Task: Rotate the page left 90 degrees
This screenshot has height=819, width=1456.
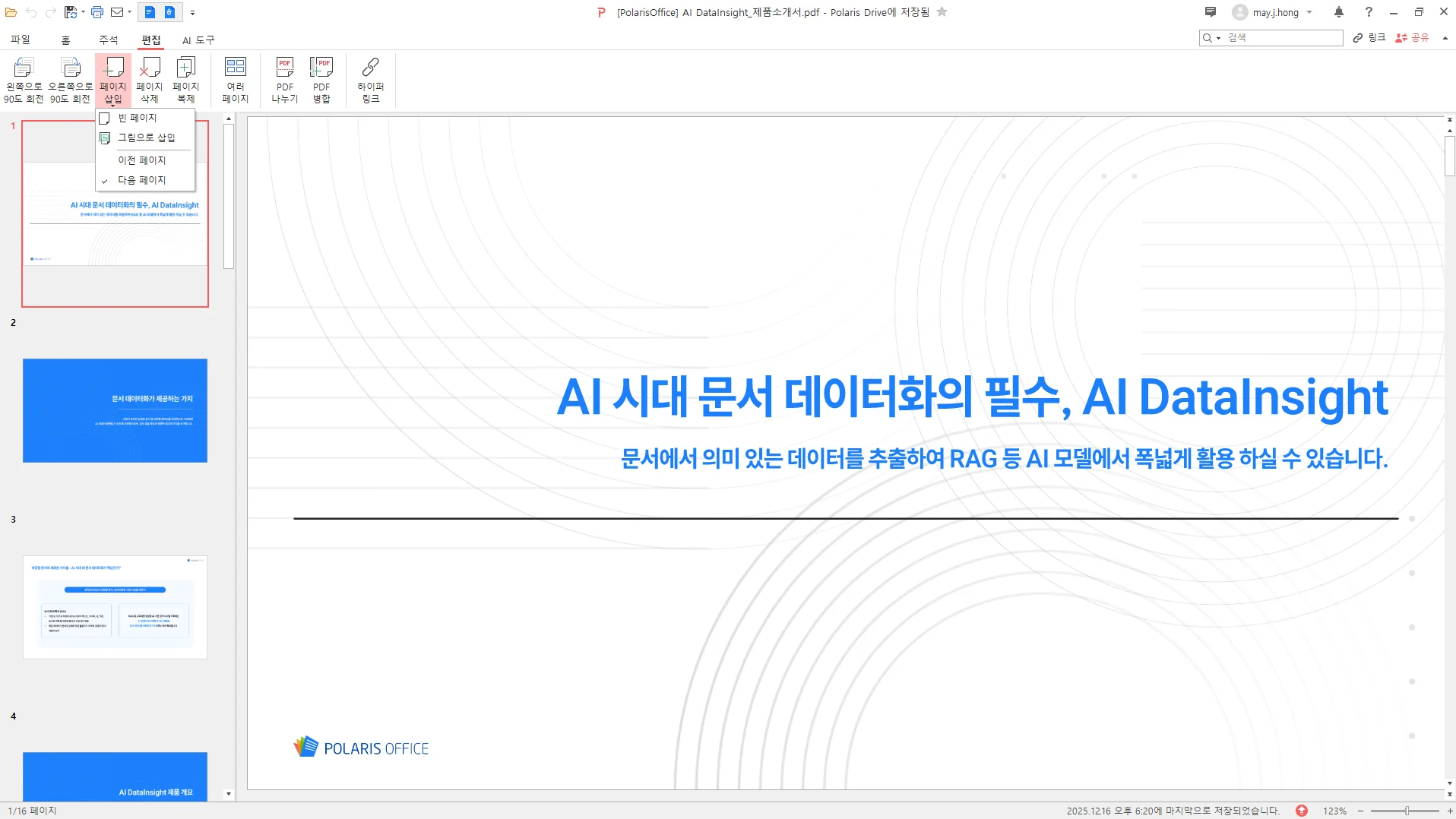Action: coord(22,78)
